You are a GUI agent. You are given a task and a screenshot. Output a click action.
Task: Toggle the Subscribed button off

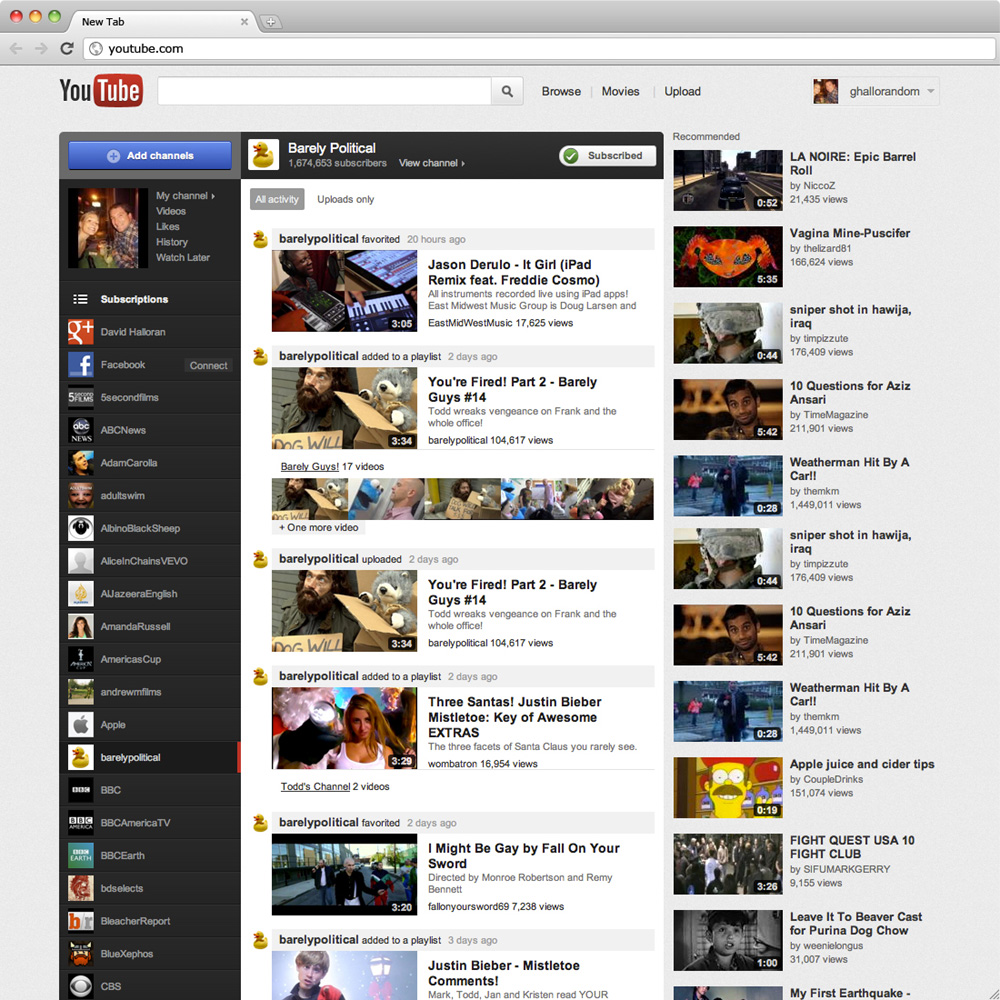pyautogui.click(x=608, y=156)
